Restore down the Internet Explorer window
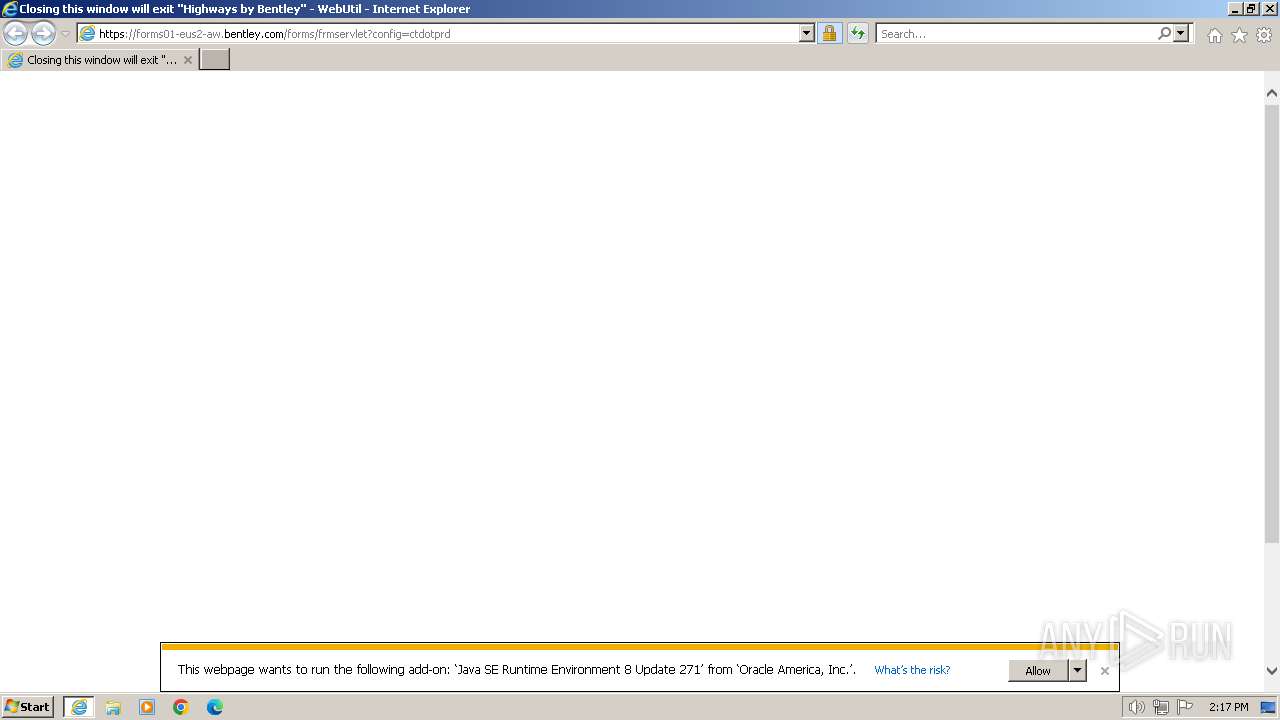1280x720 pixels. (x=1251, y=8)
